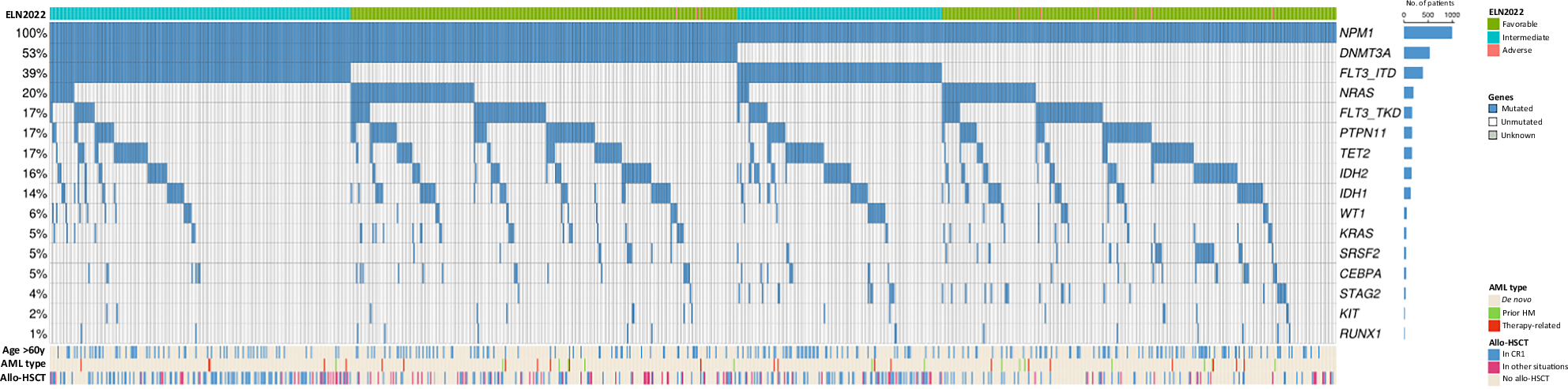The height and width of the screenshot is (389, 1568).
Task: Click the 14% frequency value
Action: coord(35,193)
